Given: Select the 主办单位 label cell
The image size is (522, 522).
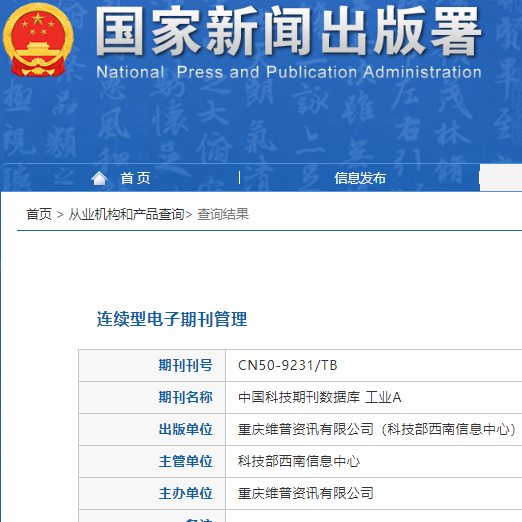Looking at the screenshot, I should point(152,493).
